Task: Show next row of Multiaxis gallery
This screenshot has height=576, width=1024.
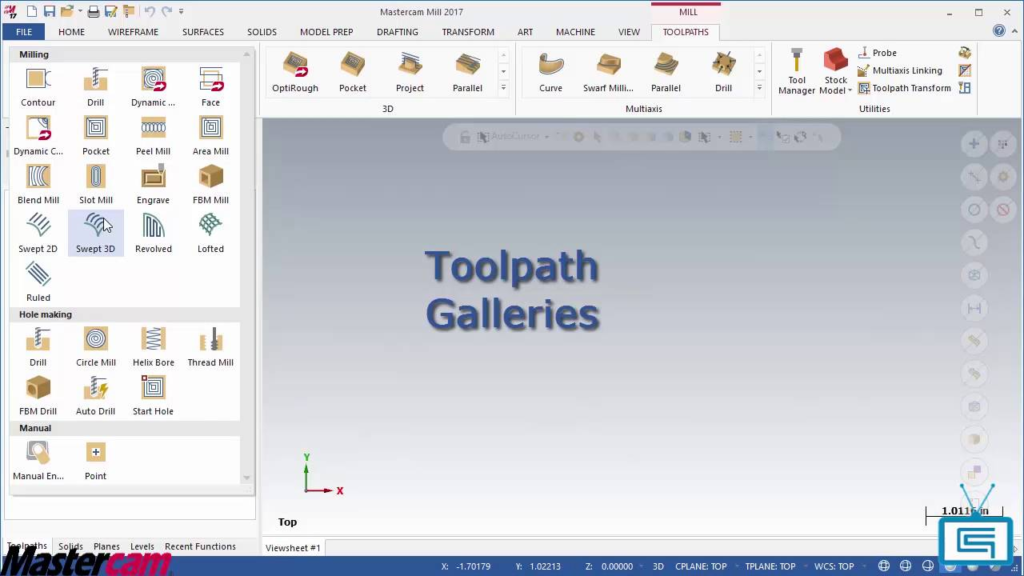Action: pyautogui.click(x=760, y=71)
